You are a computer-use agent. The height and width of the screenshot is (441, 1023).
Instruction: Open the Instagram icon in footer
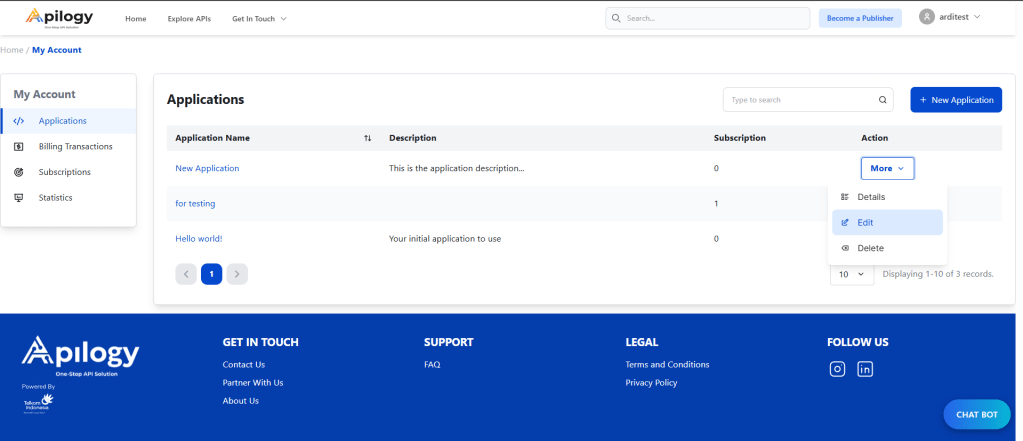(x=838, y=369)
